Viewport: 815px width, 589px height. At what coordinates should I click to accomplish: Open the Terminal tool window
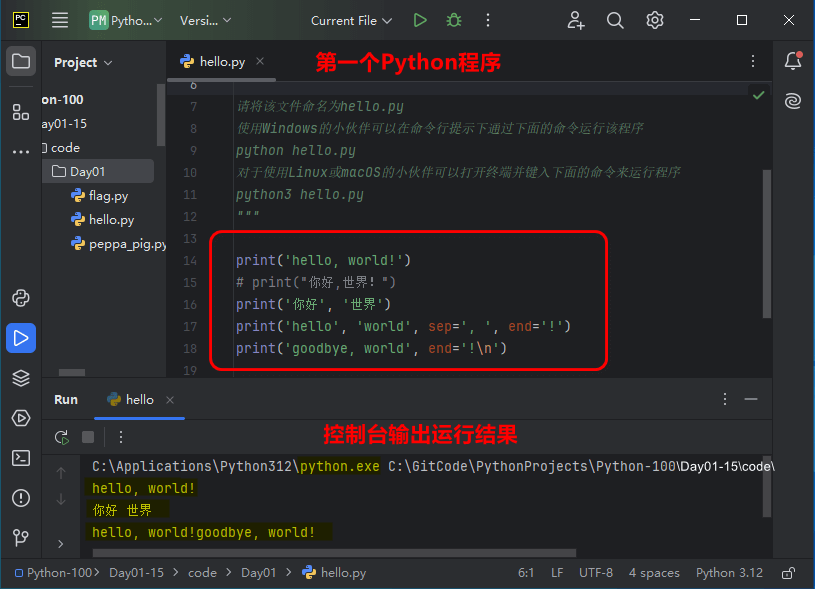(x=21, y=458)
